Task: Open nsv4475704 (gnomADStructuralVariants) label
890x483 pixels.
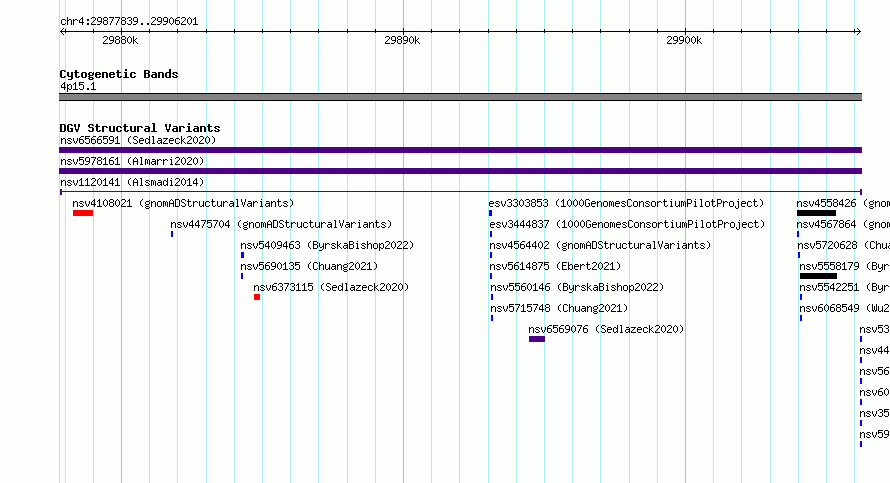Action: (x=282, y=224)
